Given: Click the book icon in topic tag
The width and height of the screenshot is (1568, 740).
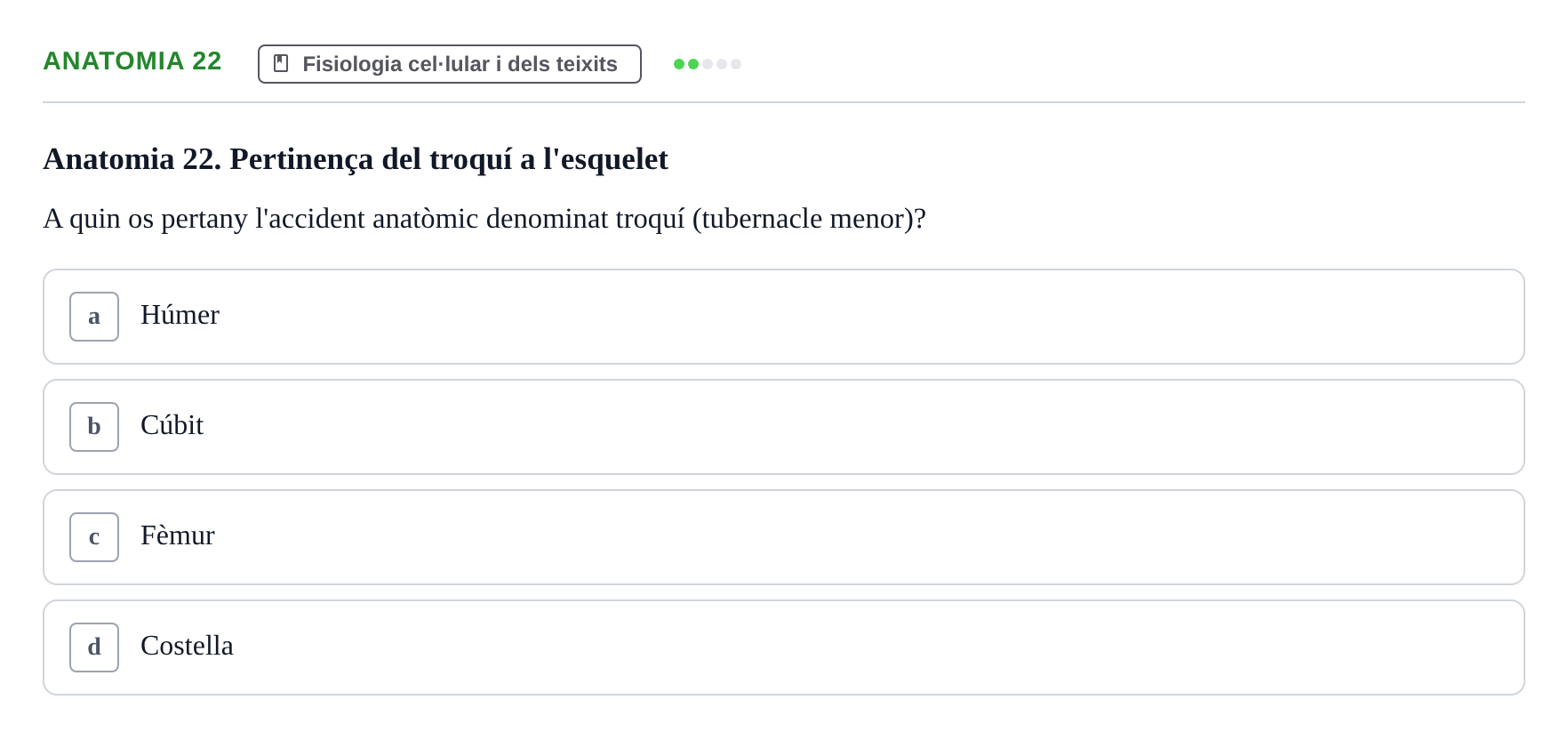Looking at the screenshot, I should point(281,64).
